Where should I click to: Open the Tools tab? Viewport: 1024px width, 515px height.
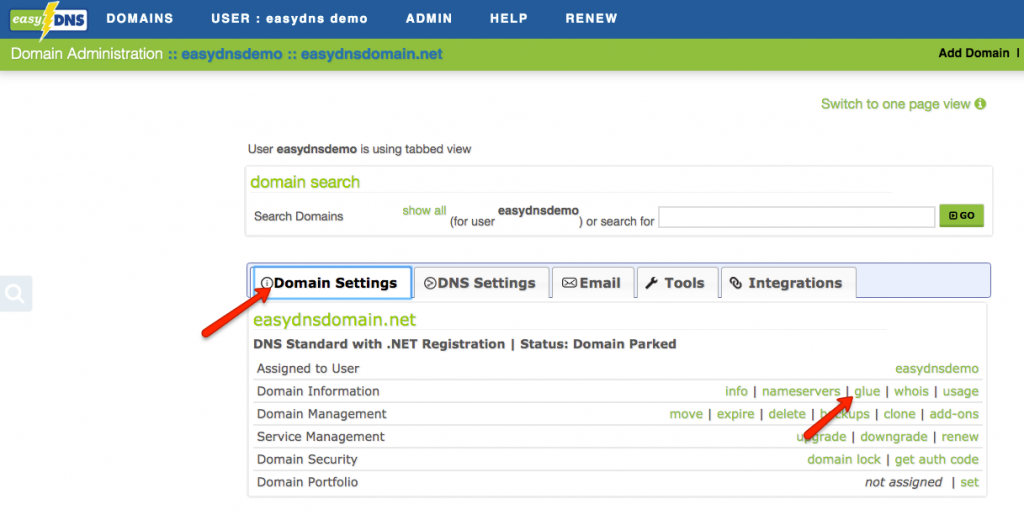coord(675,283)
